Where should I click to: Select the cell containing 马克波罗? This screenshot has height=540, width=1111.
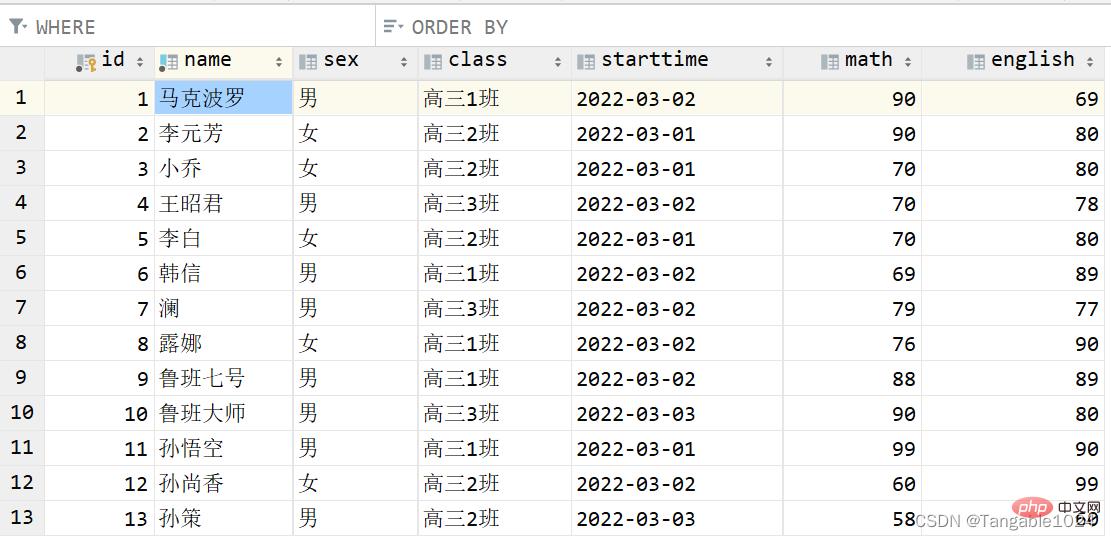223,99
